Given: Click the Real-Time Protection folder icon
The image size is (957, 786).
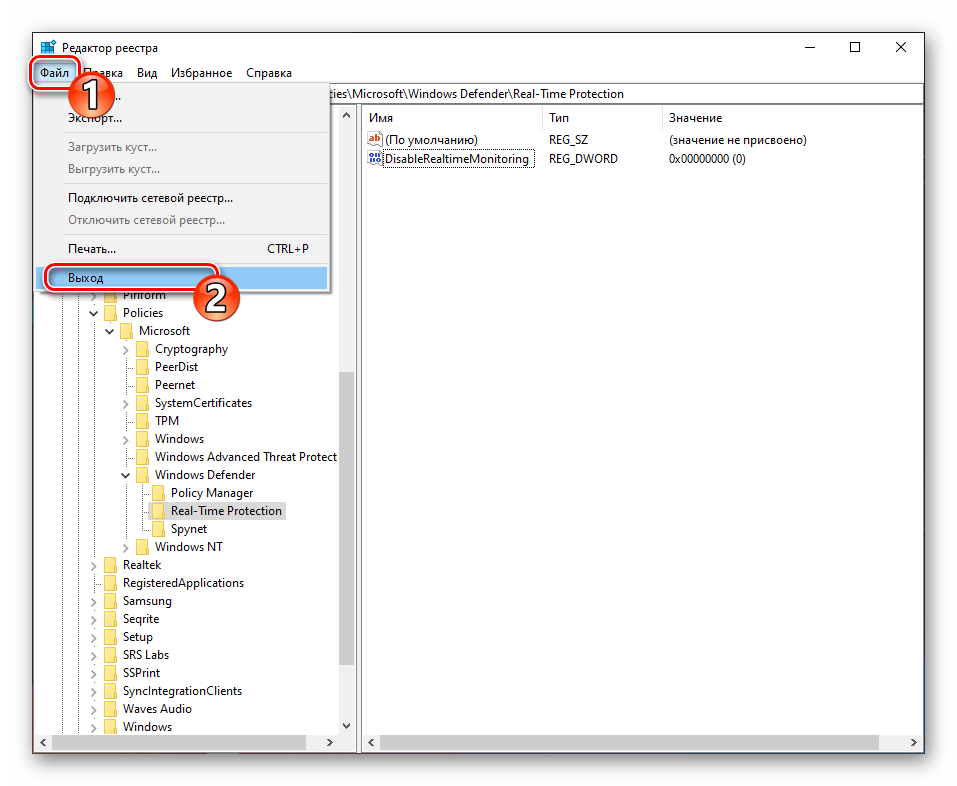Looking at the screenshot, I should [158, 511].
